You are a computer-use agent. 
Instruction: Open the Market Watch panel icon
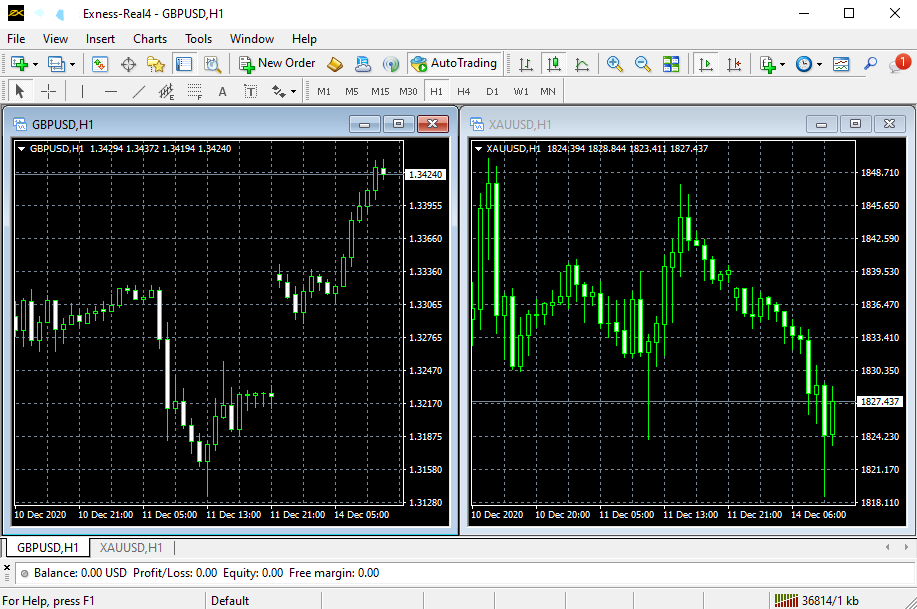(x=98, y=63)
